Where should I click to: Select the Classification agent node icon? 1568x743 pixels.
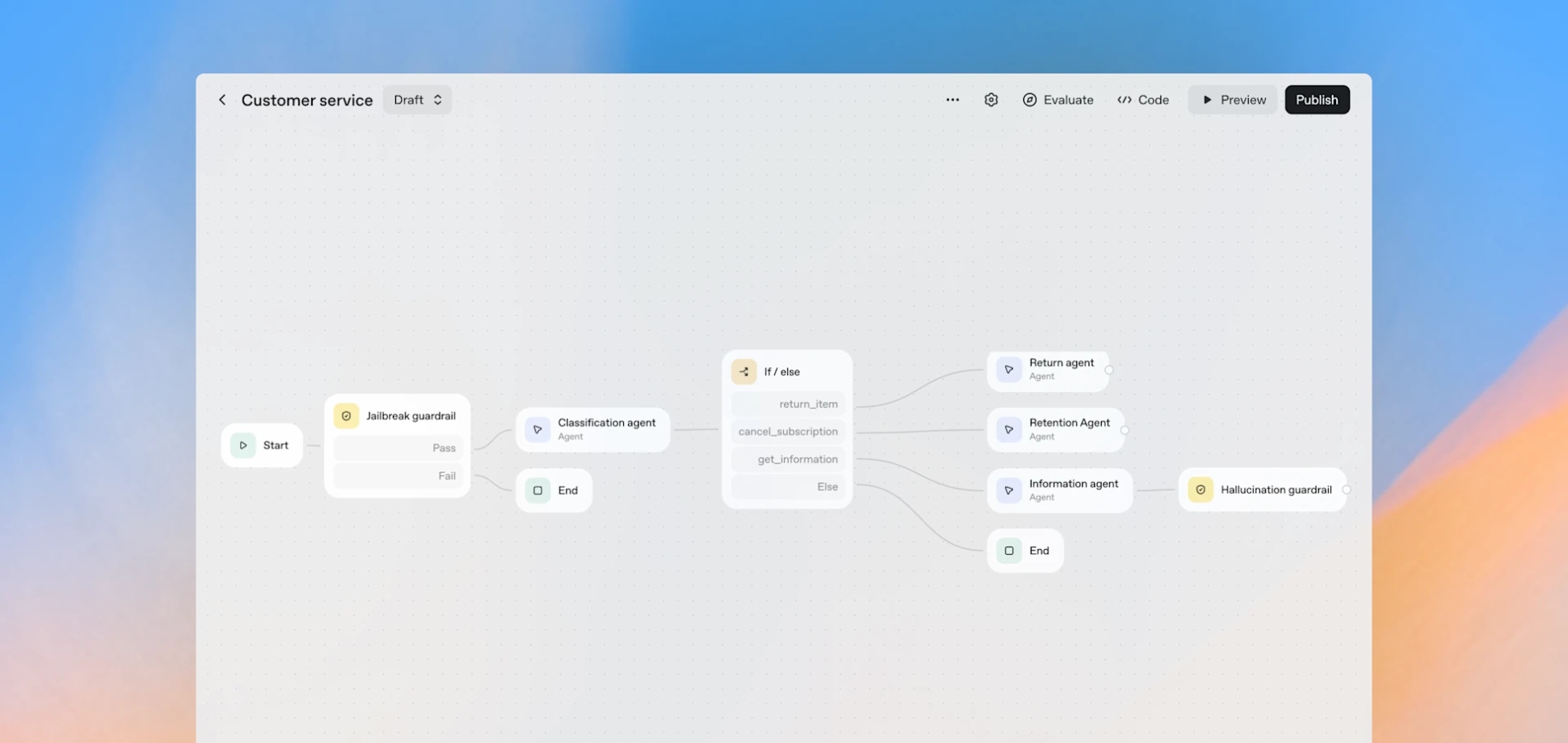click(x=537, y=430)
